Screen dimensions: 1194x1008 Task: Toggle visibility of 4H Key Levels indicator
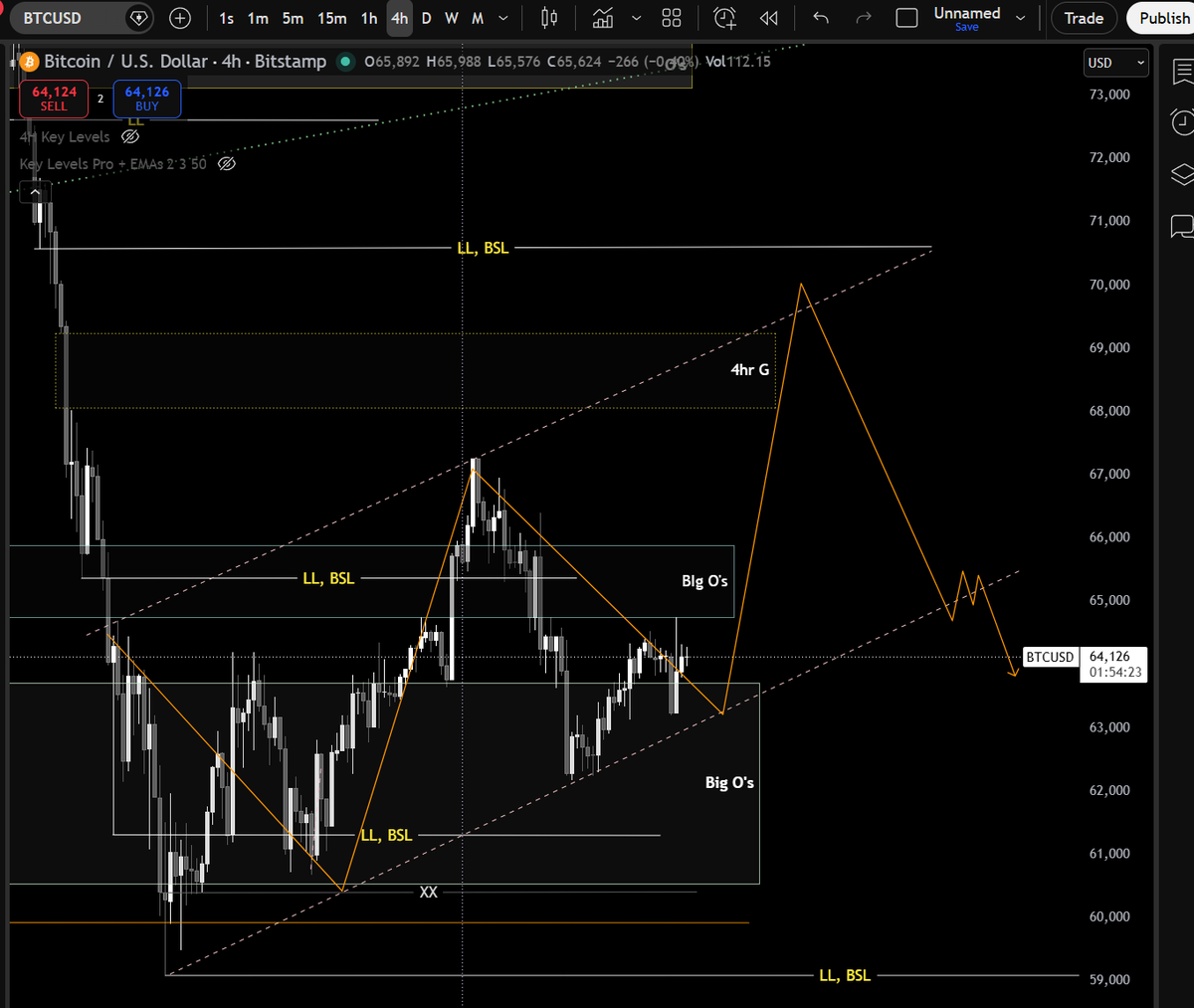tap(130, 136)
